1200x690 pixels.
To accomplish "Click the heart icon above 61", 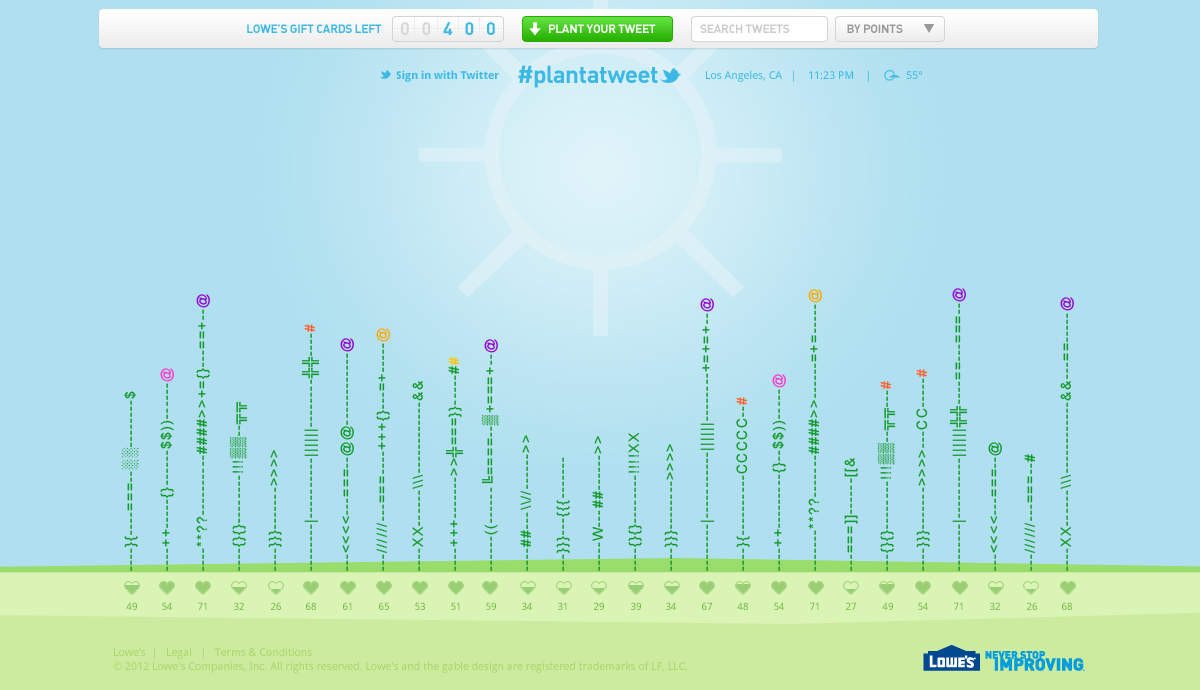I will click(x=347, y=588).
